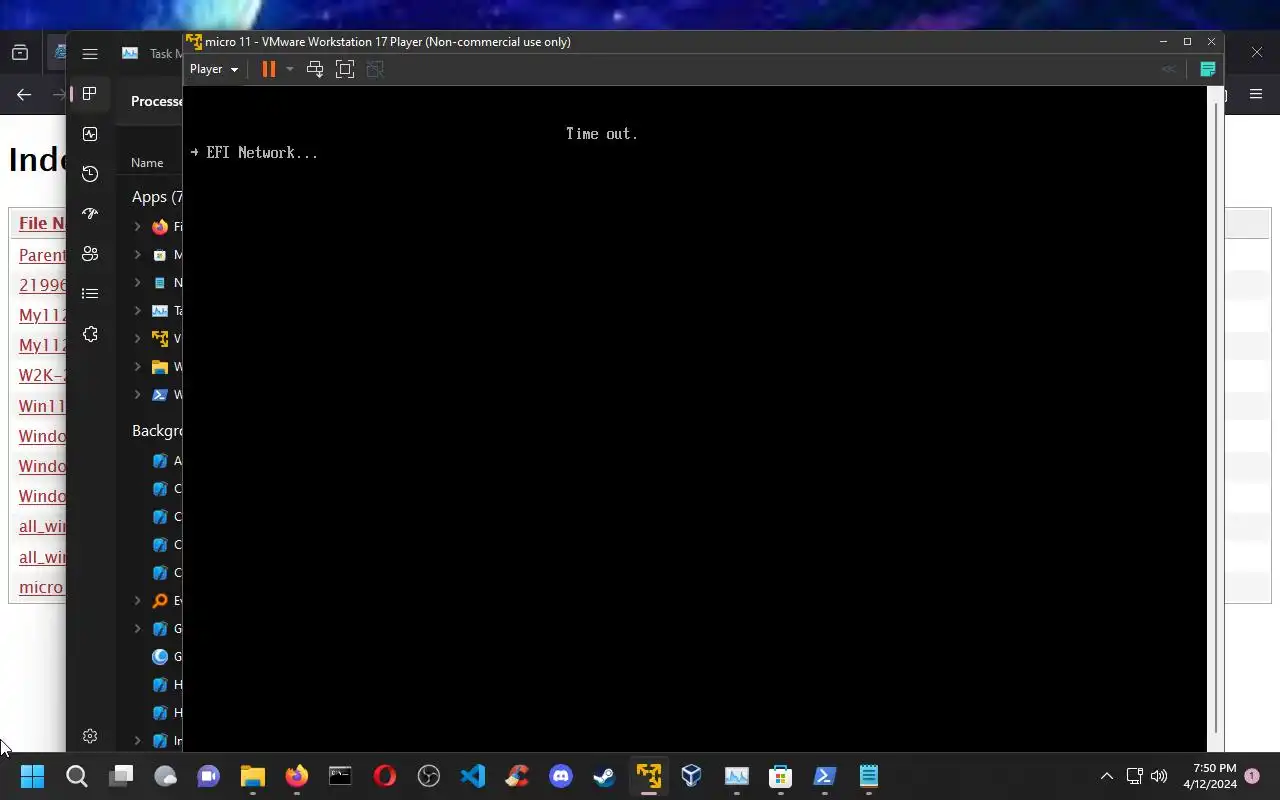Open VirtualBox from taskbar
The height and width of the screenshot is (800, 1280).
(692, 776)
